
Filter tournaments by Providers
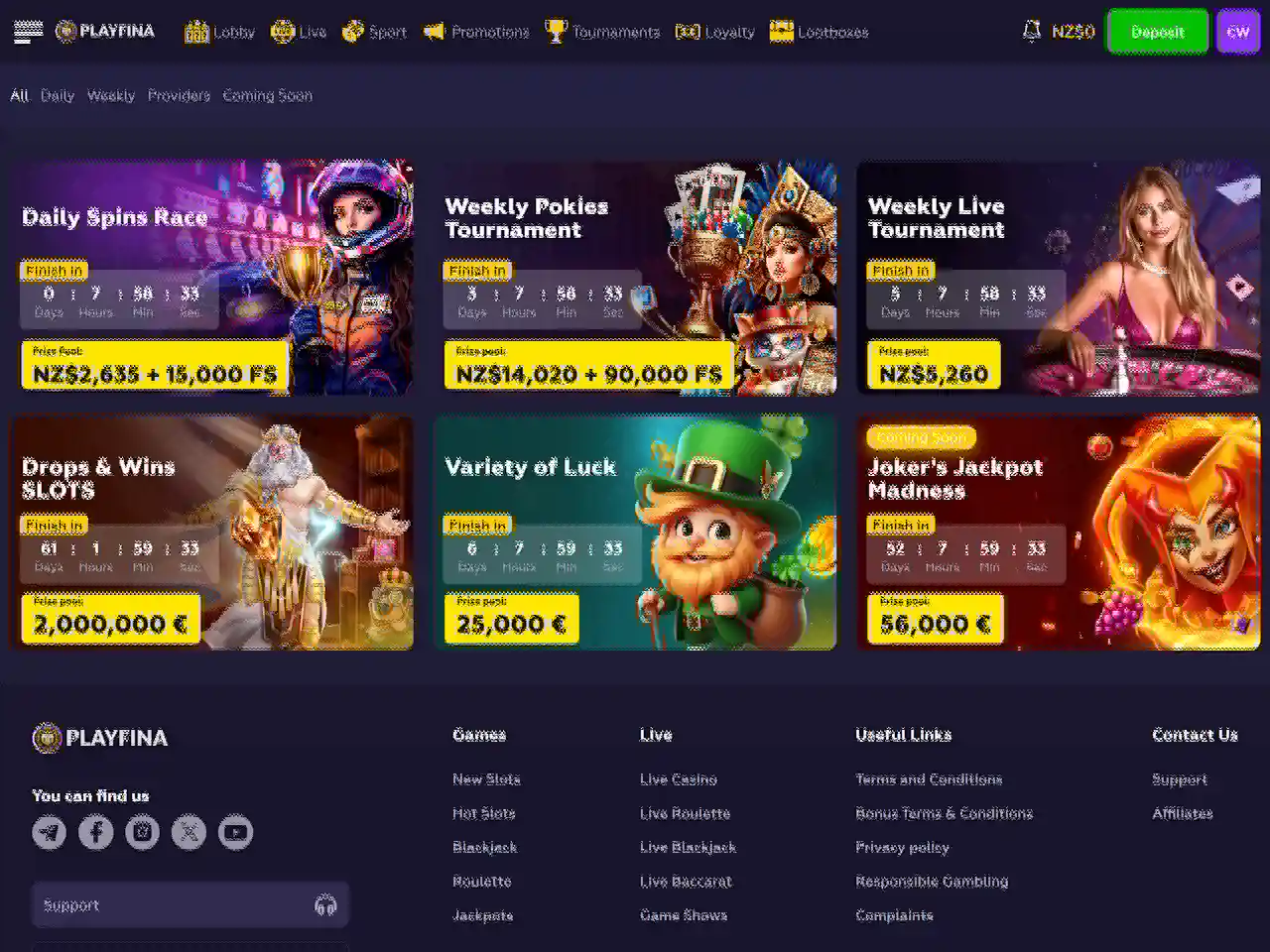pos(179,95)
